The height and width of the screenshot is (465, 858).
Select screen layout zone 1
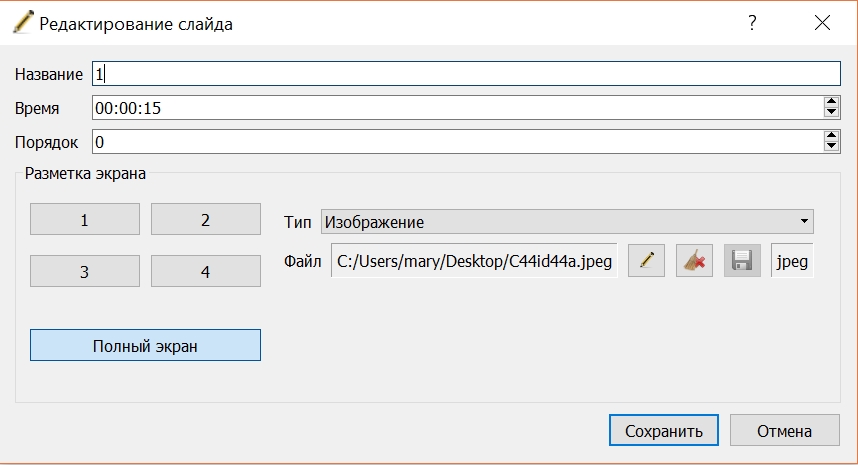(x=85, y=219)
